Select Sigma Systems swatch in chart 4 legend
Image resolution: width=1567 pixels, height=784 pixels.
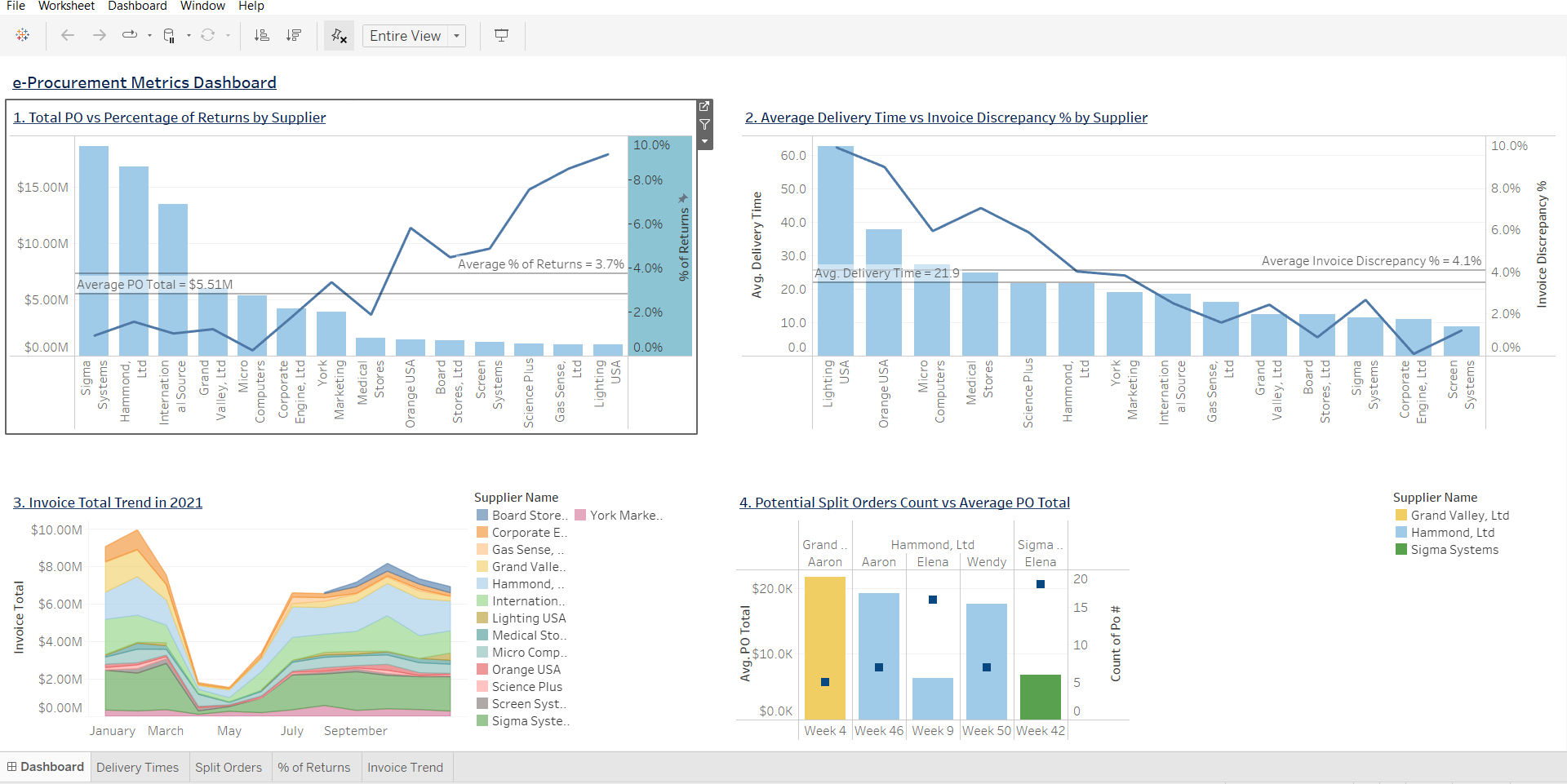coord(1401,550)
